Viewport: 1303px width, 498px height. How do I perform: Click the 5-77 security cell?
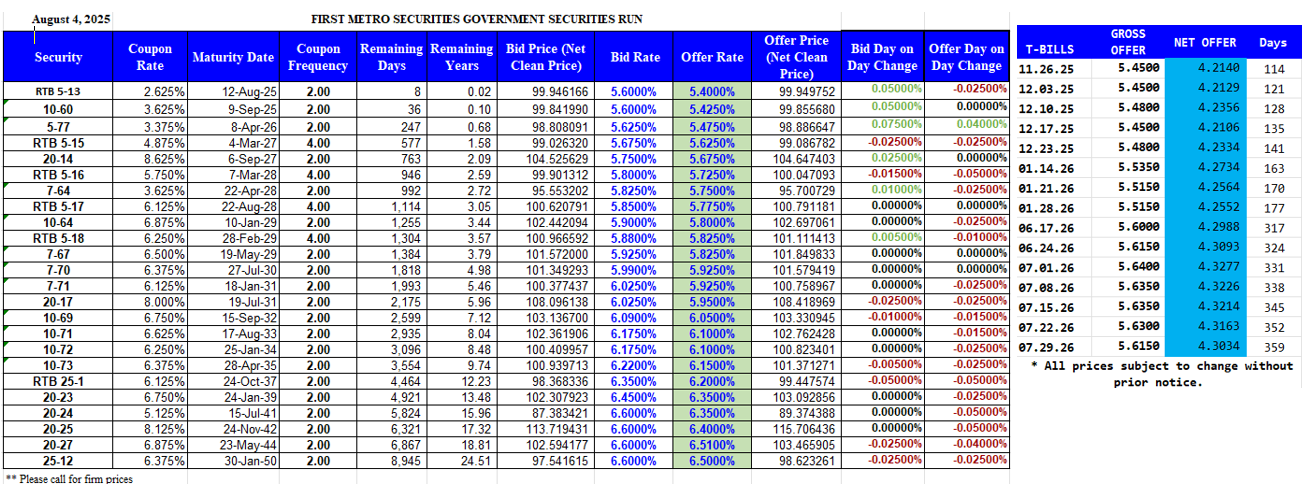pos(59,126)
